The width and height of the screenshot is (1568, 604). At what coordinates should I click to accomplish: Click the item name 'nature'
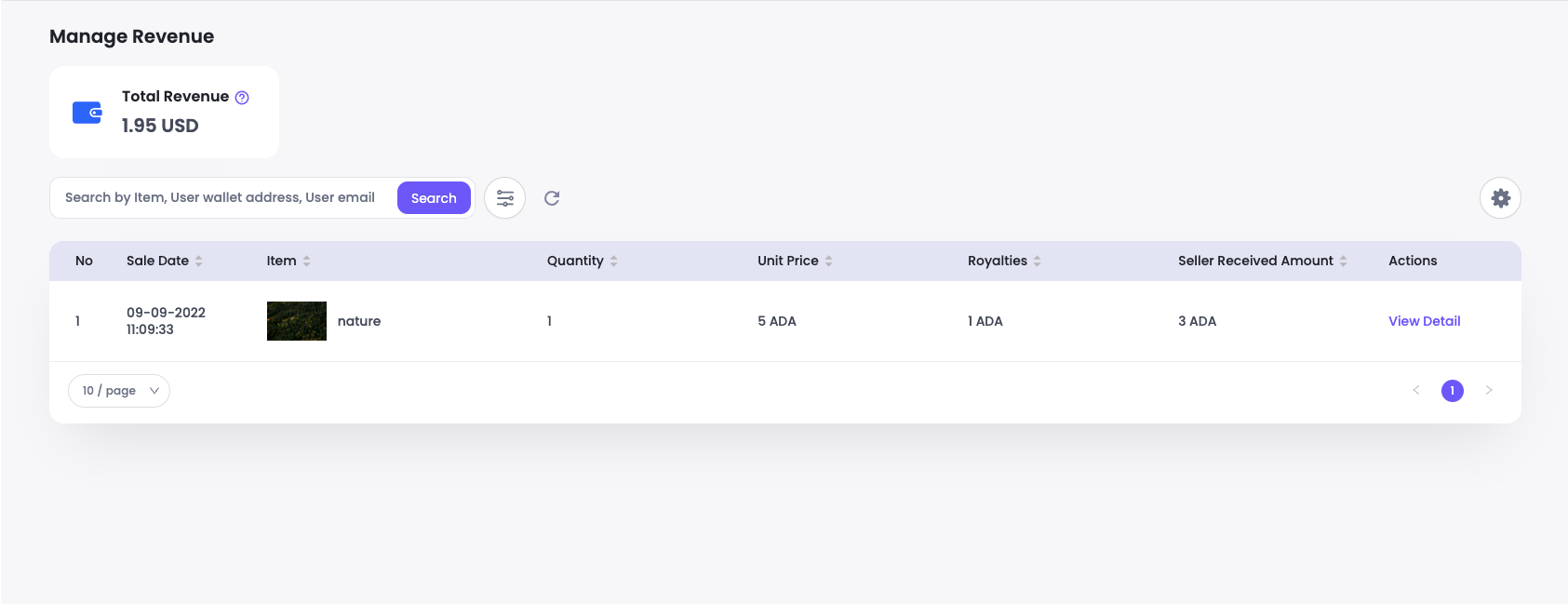359,321
